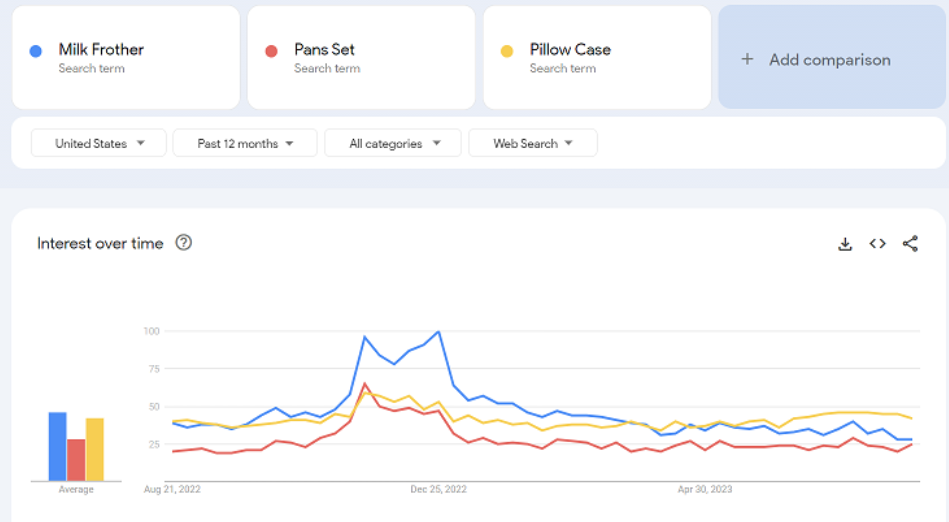Screen dimensions: 949x522
Task: Click the Add comparison button
Action: [829, 59]
